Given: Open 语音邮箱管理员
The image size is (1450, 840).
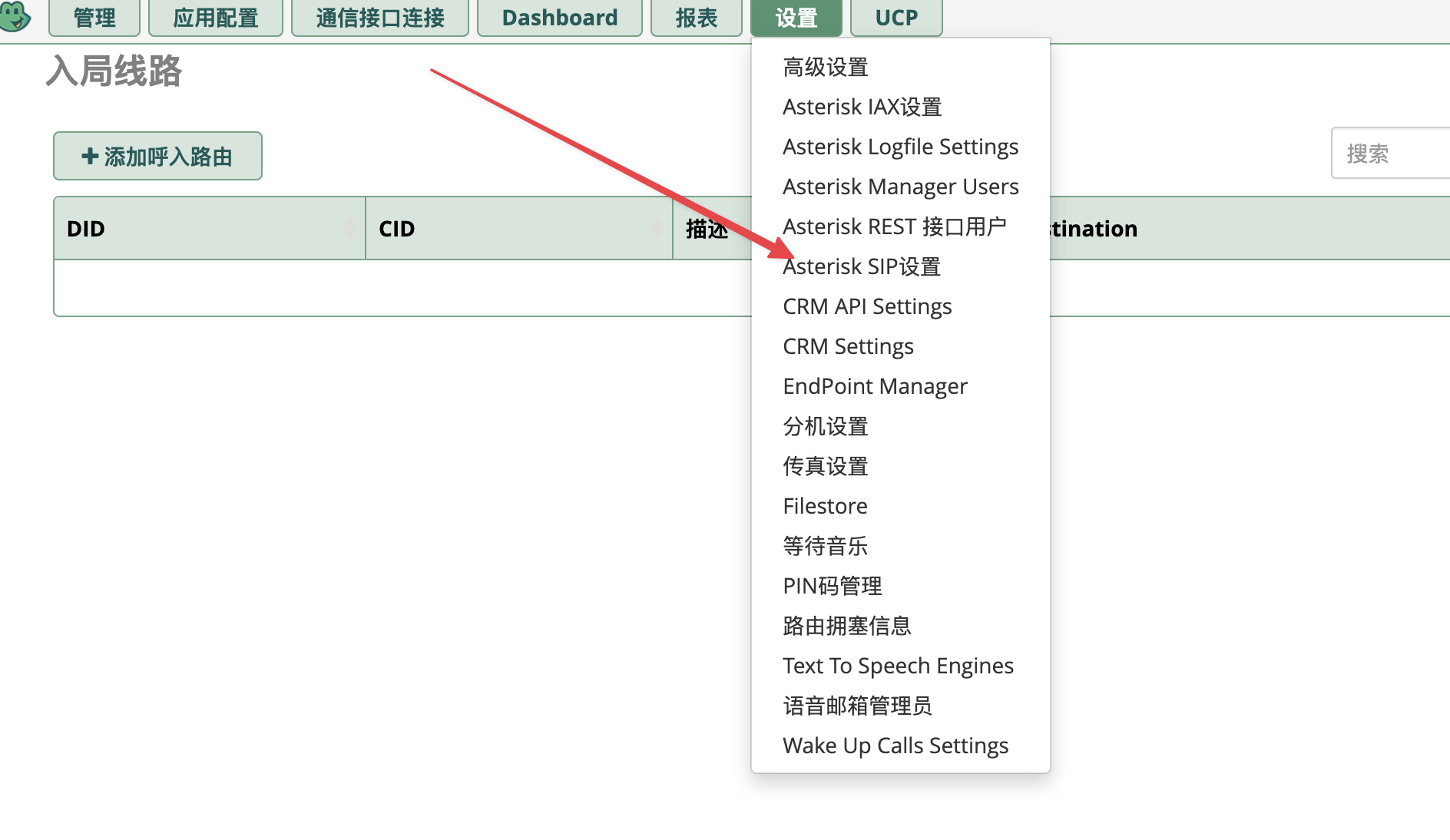Looking at the screenshot, I should pyautogui.click(x=858, y=706).
